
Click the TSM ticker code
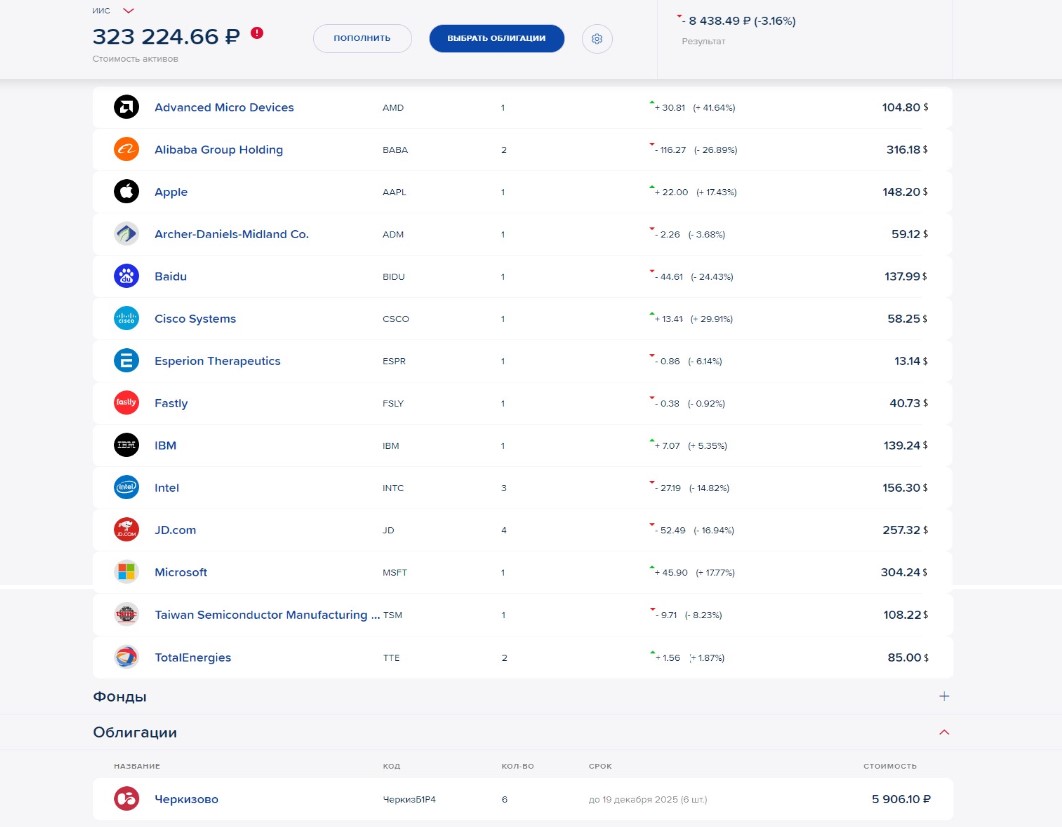pyautogui.click(x=393, y=615)
